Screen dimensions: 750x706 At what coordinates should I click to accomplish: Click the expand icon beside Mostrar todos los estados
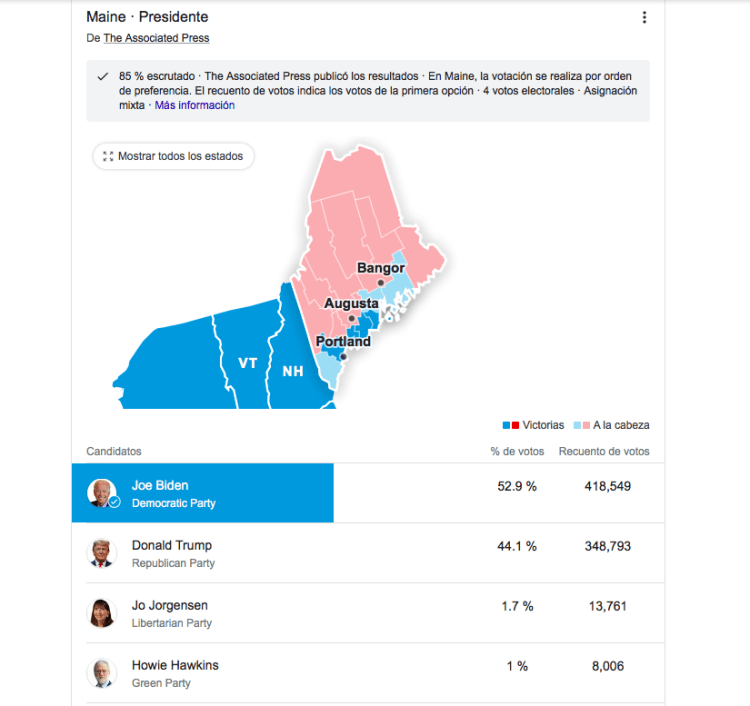click(108, 157)
